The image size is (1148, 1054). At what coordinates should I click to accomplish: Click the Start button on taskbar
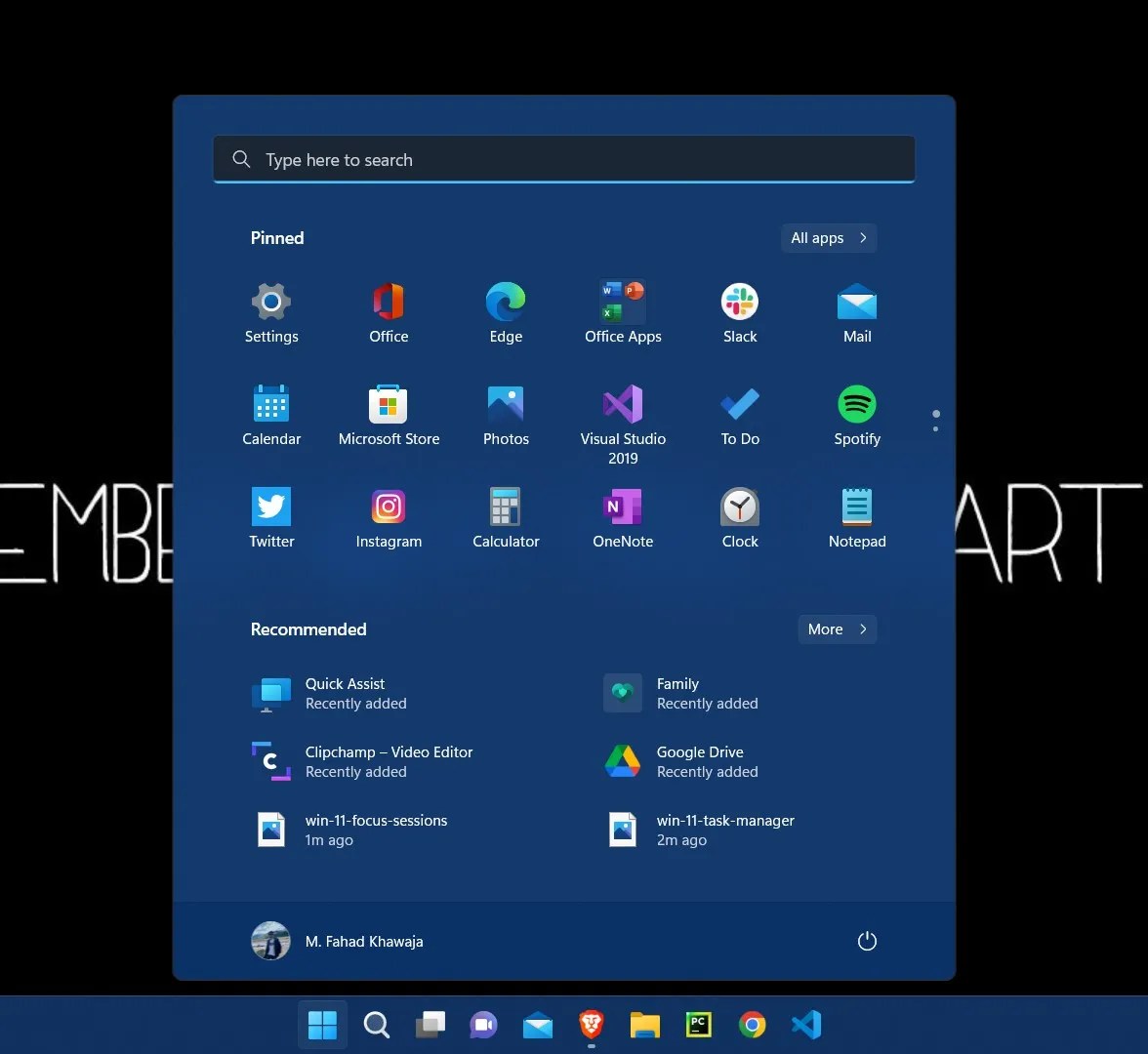tap(322, 1025)
